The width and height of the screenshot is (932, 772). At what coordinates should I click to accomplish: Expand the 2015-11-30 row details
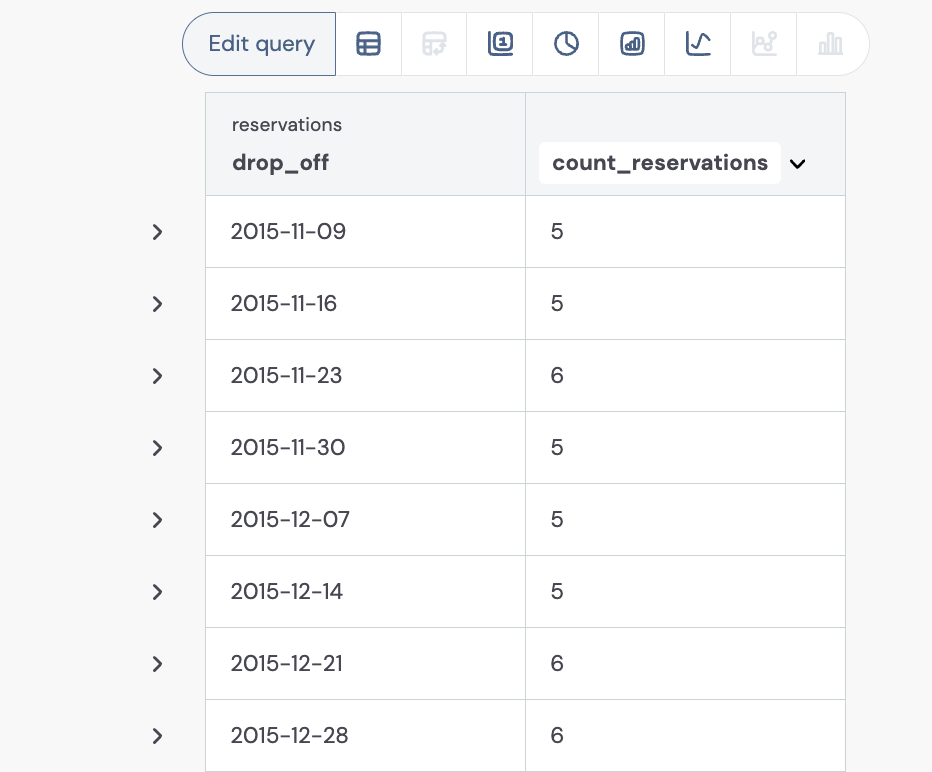[157, 448]
